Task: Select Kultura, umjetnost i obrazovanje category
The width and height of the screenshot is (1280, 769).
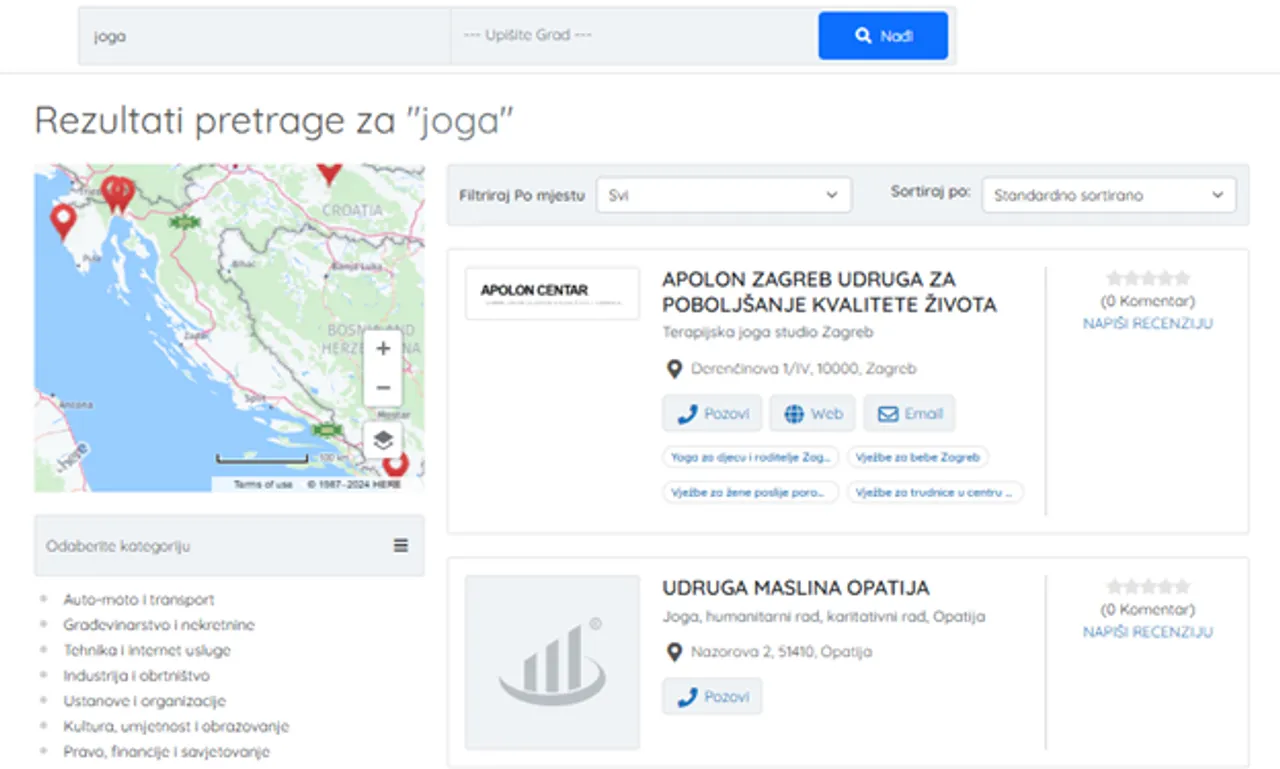Action: [x=176, y=726]
